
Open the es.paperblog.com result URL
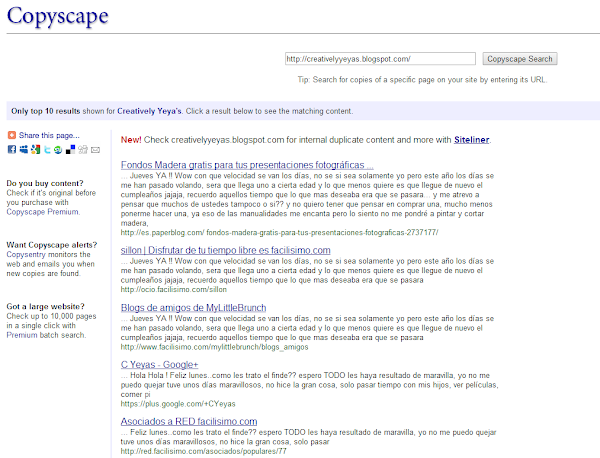279,232
